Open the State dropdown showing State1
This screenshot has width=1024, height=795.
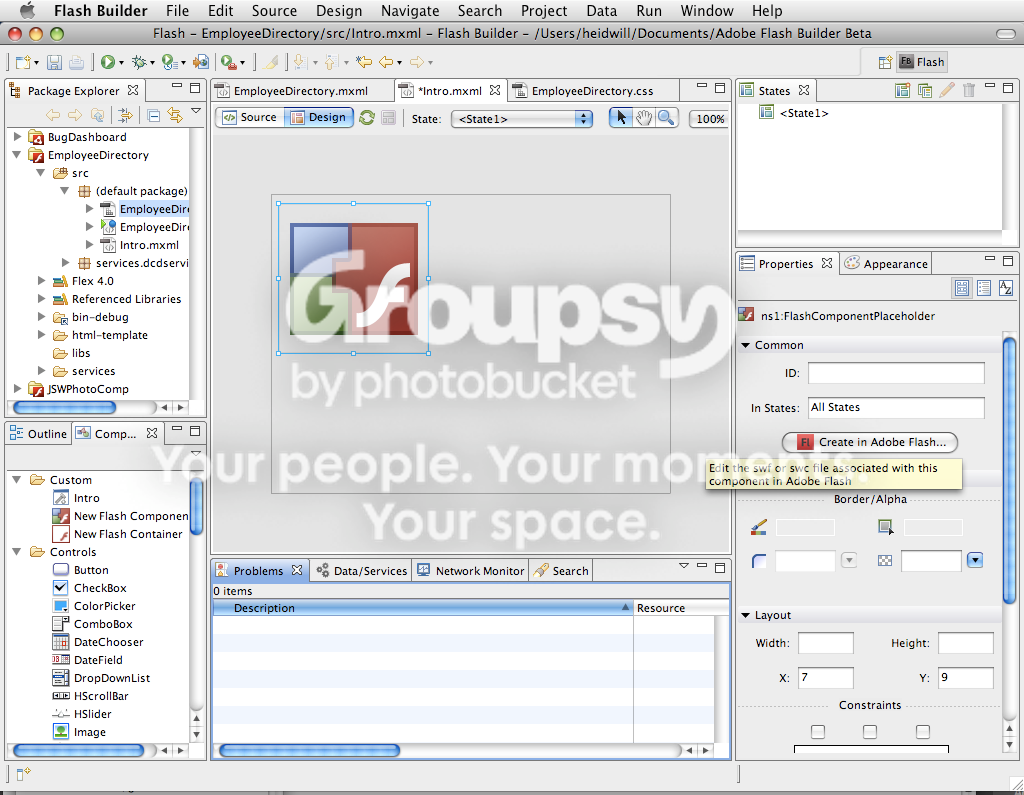tap(522, 119)
